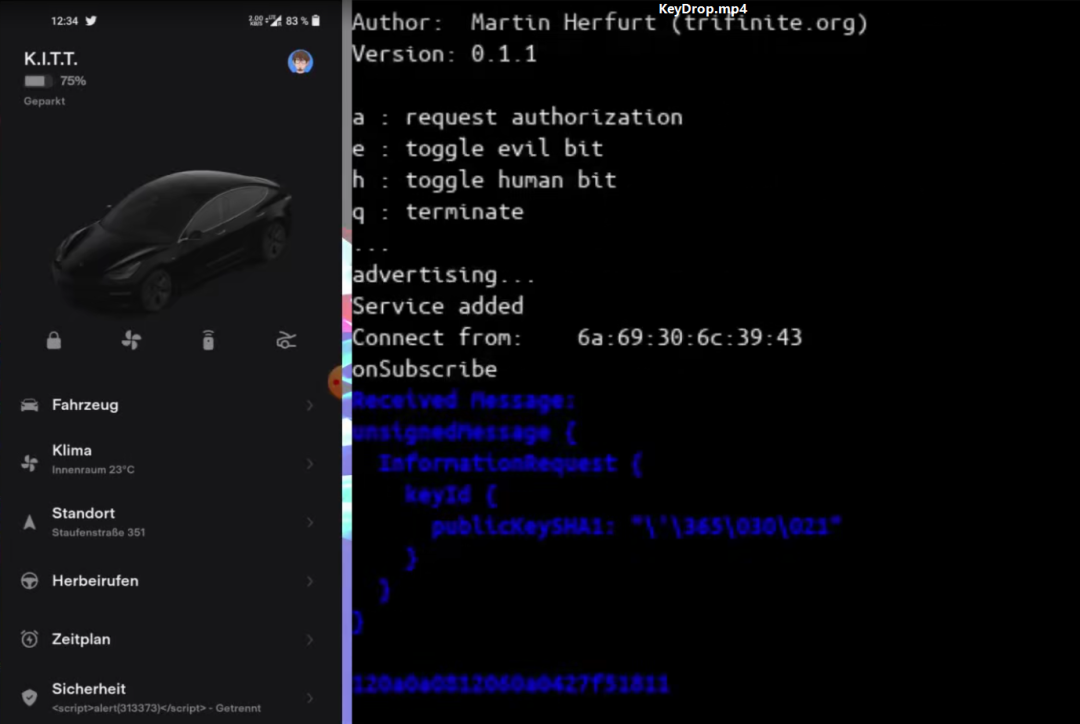Tap the charge port quick-action icon
Viewport: 1080px width, 724px height.
(208, 340)
